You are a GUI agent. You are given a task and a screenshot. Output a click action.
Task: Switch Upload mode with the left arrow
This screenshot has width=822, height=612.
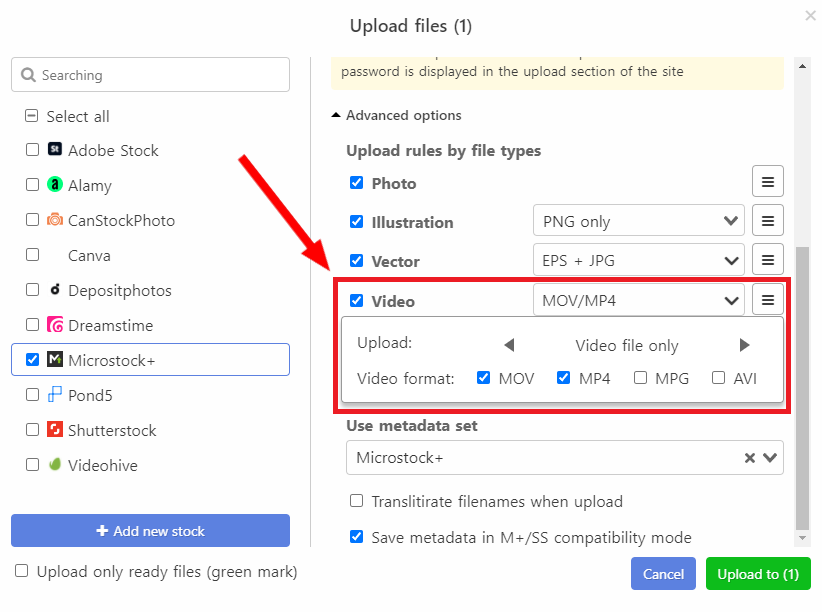(x=510, y=345)
